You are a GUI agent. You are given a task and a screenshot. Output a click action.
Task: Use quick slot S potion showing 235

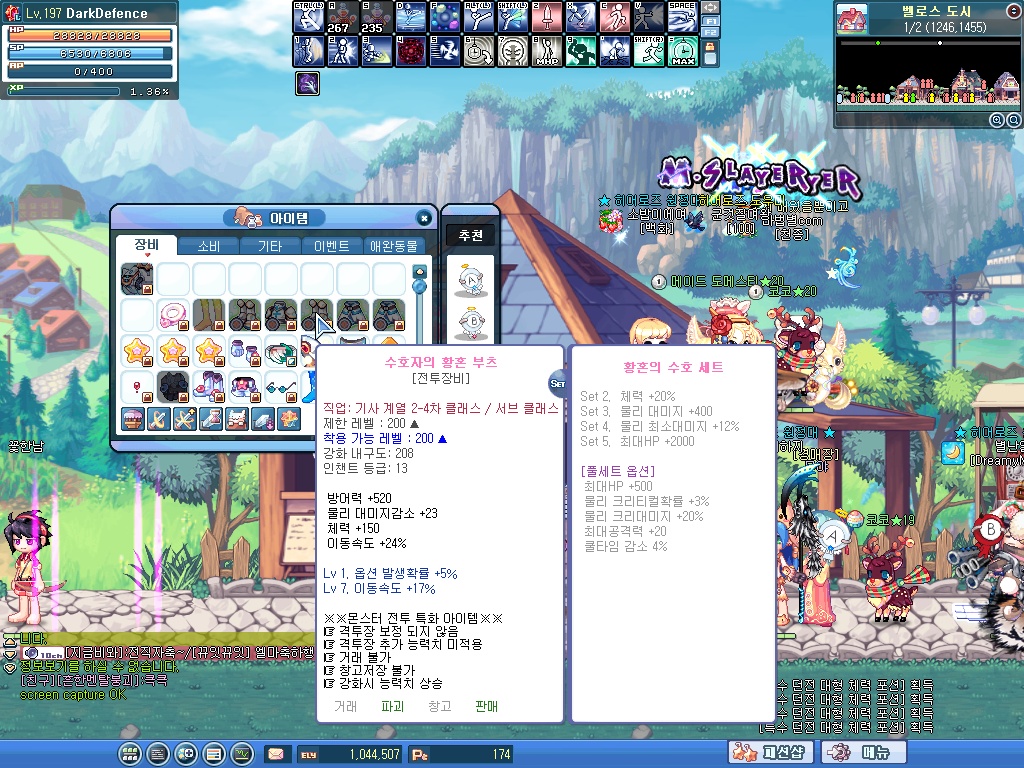pyautogui.click(x=377, y=17)
